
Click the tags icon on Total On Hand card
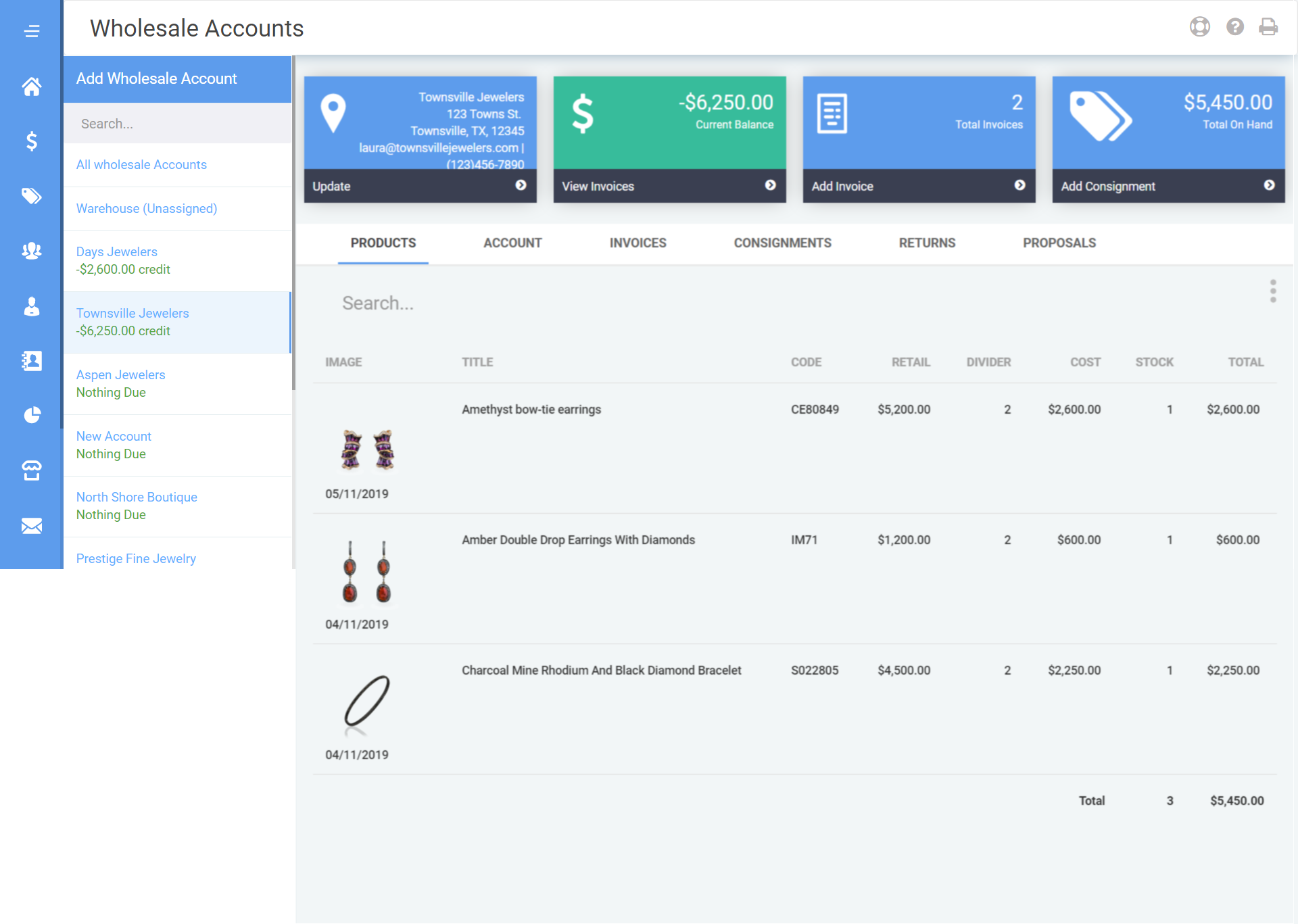coord(1101,116)
